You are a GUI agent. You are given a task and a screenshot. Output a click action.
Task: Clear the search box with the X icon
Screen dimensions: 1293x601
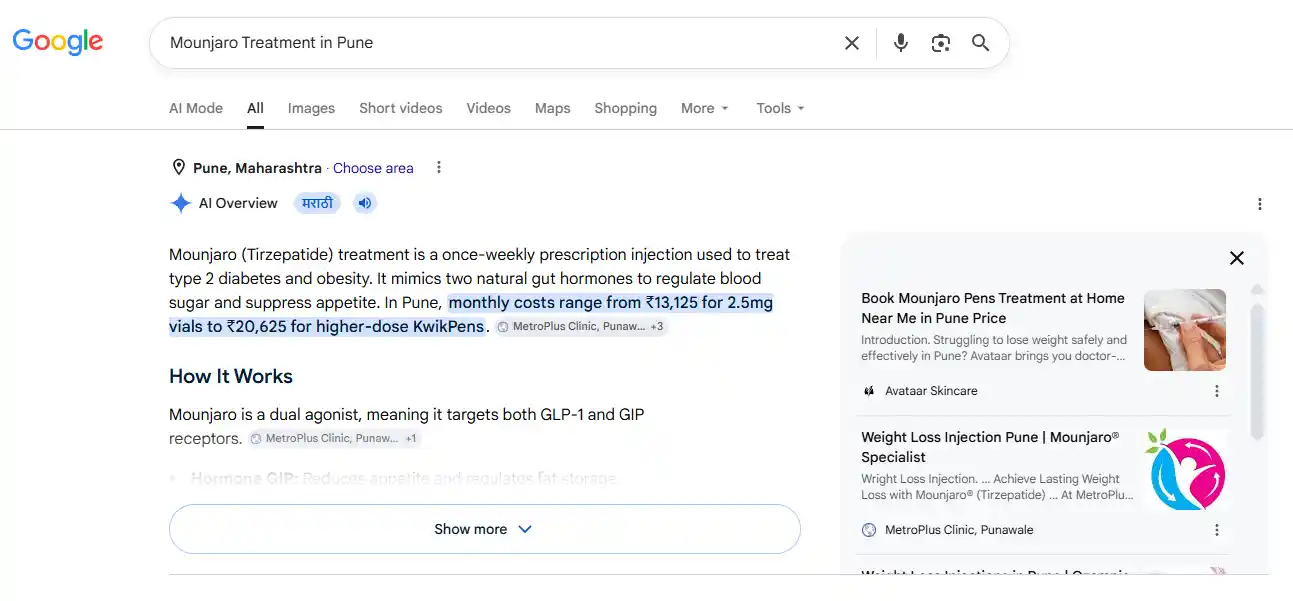click(x=852, y=43)
